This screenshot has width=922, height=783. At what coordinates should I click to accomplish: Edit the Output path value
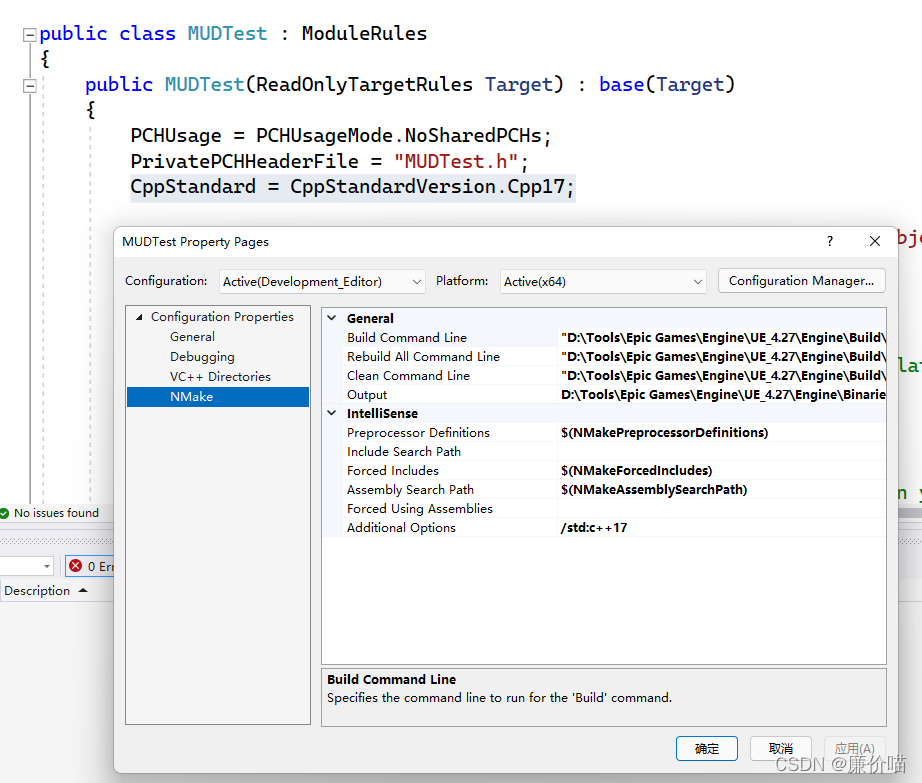[x=721, y=394]
